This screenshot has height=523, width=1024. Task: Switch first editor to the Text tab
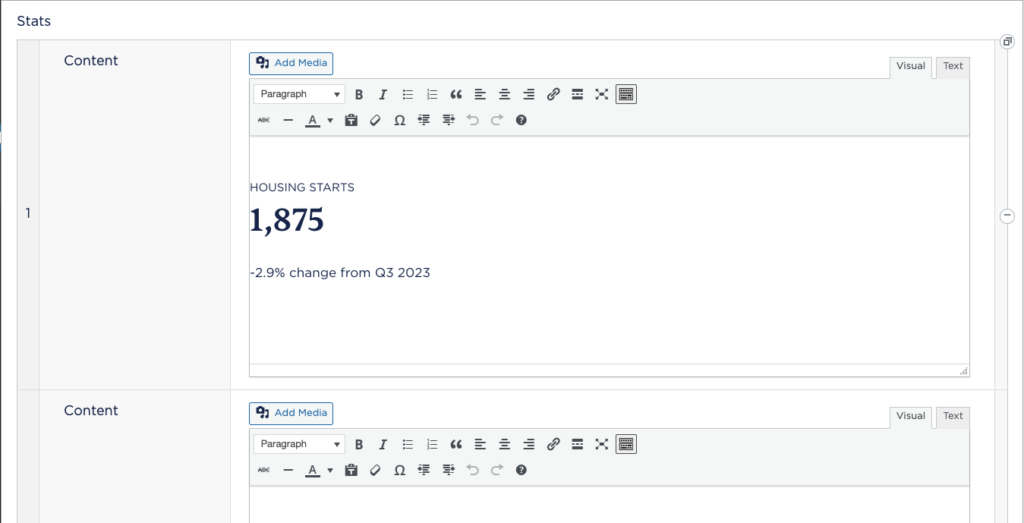point(953,66)
